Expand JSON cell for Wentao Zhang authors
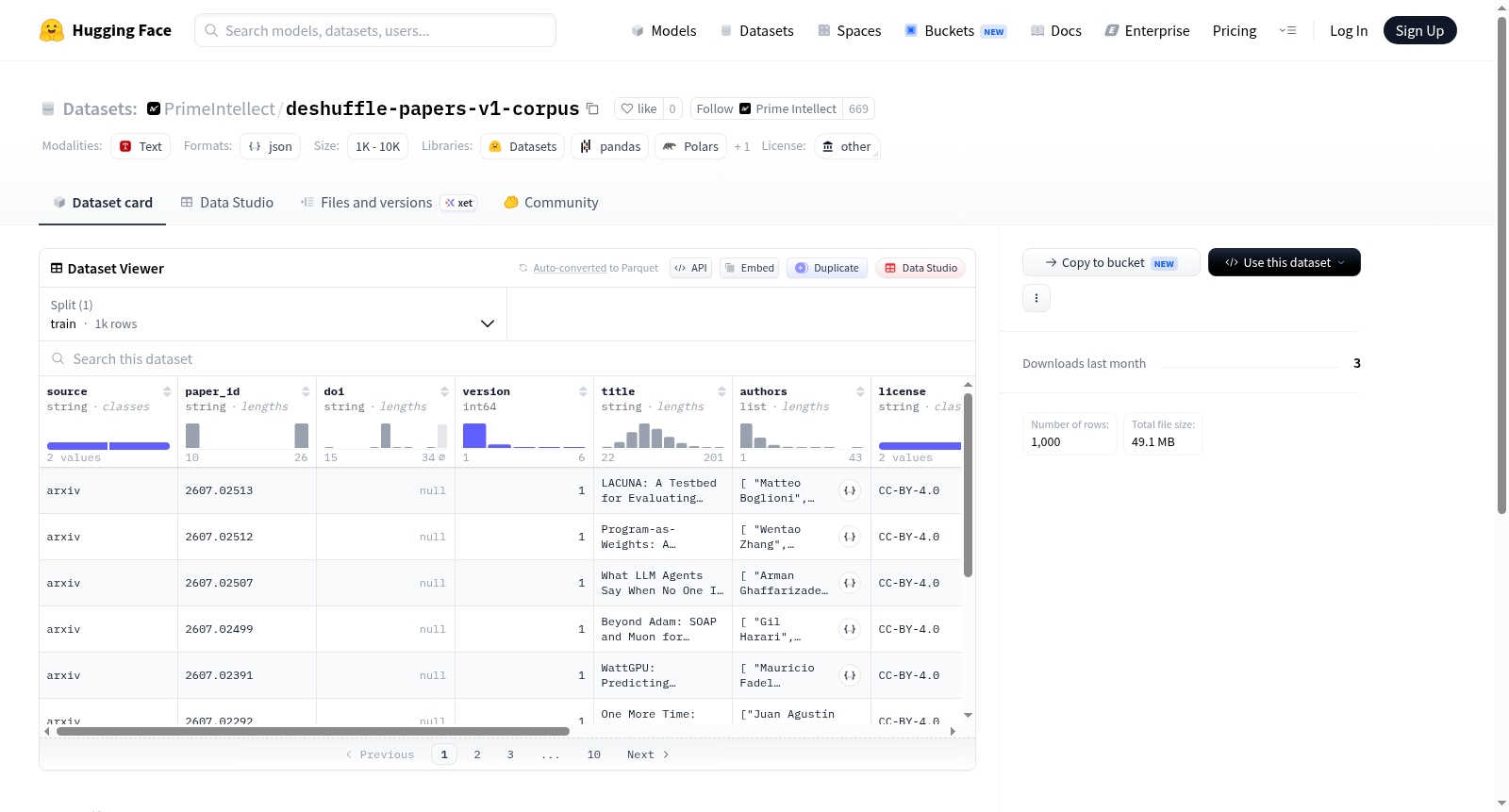1509x812 pixels. [x=850, y=537]
